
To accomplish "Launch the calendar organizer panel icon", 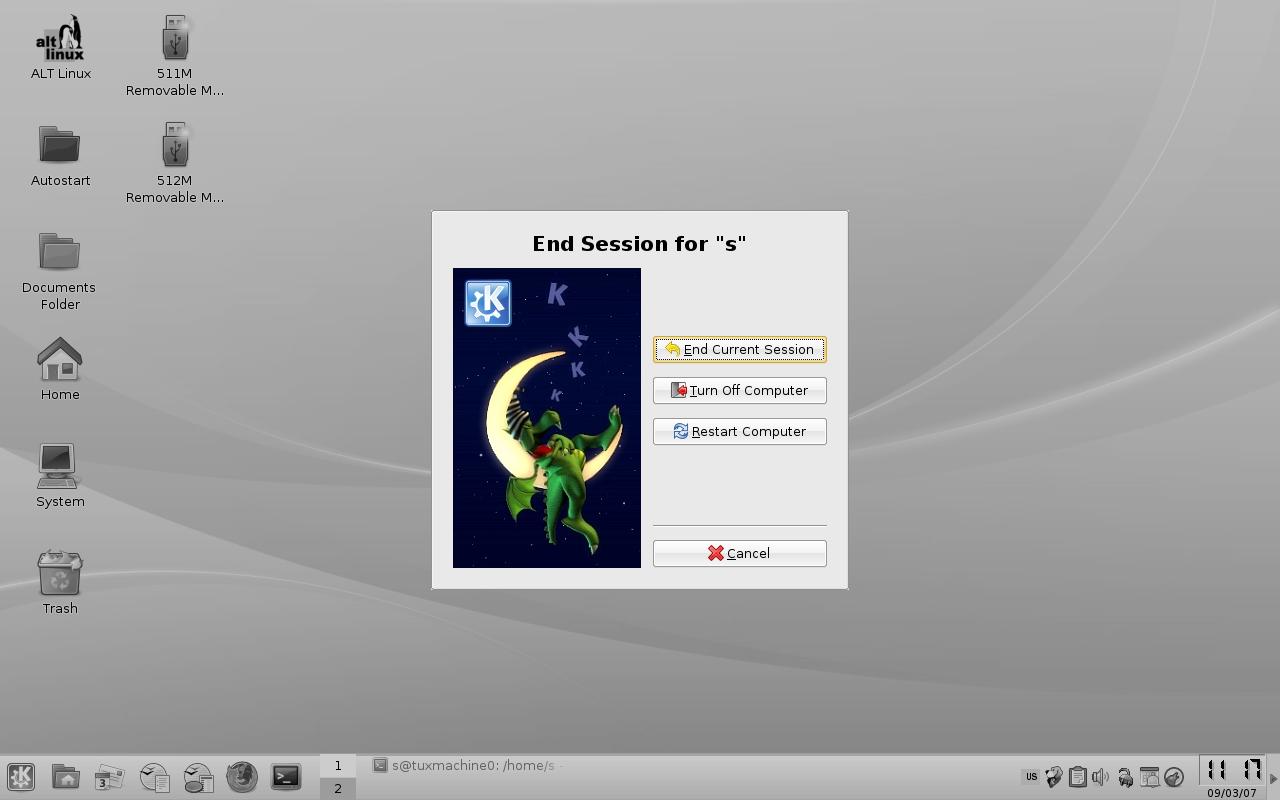I will 110,777.
